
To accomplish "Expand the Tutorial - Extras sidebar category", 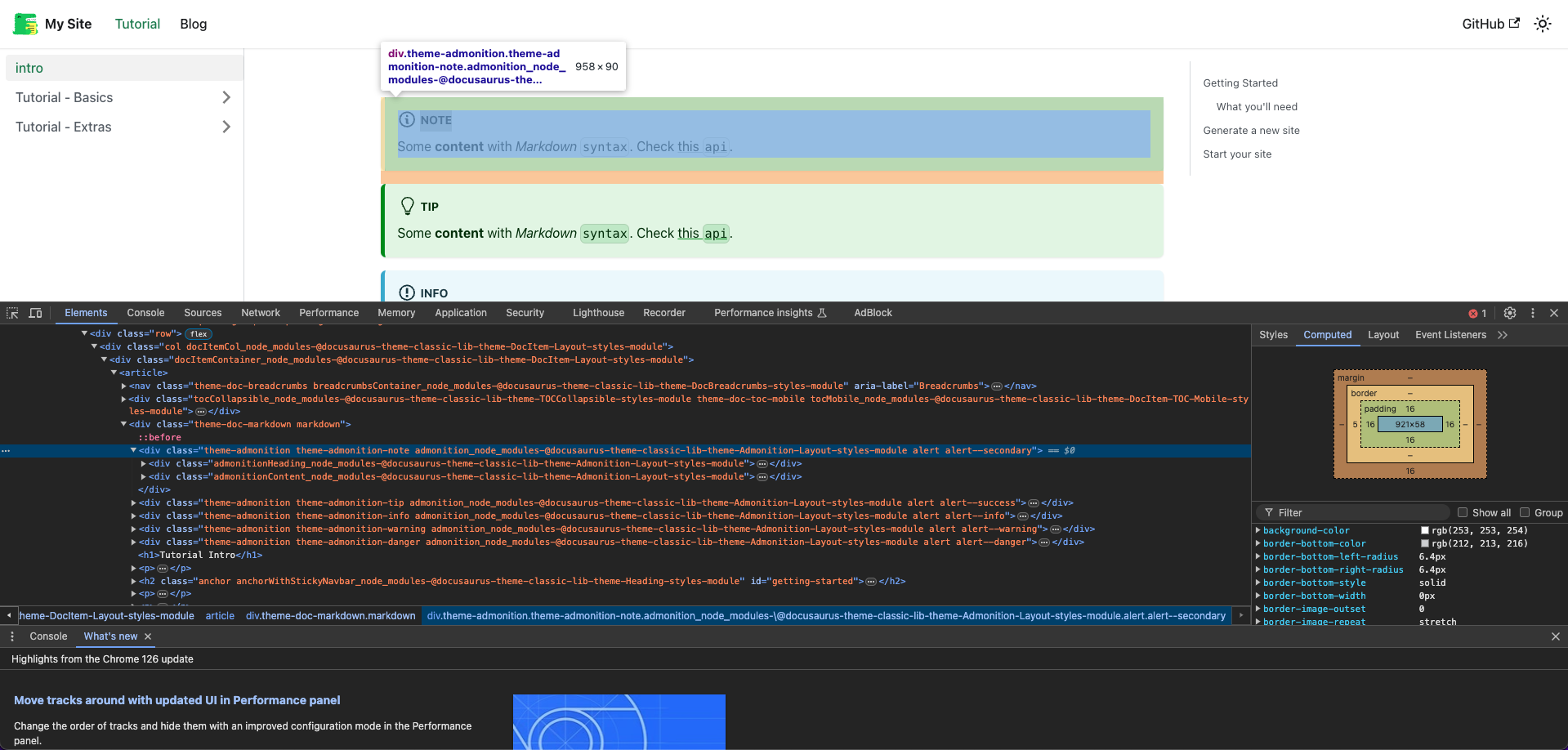I will point(226,127).
